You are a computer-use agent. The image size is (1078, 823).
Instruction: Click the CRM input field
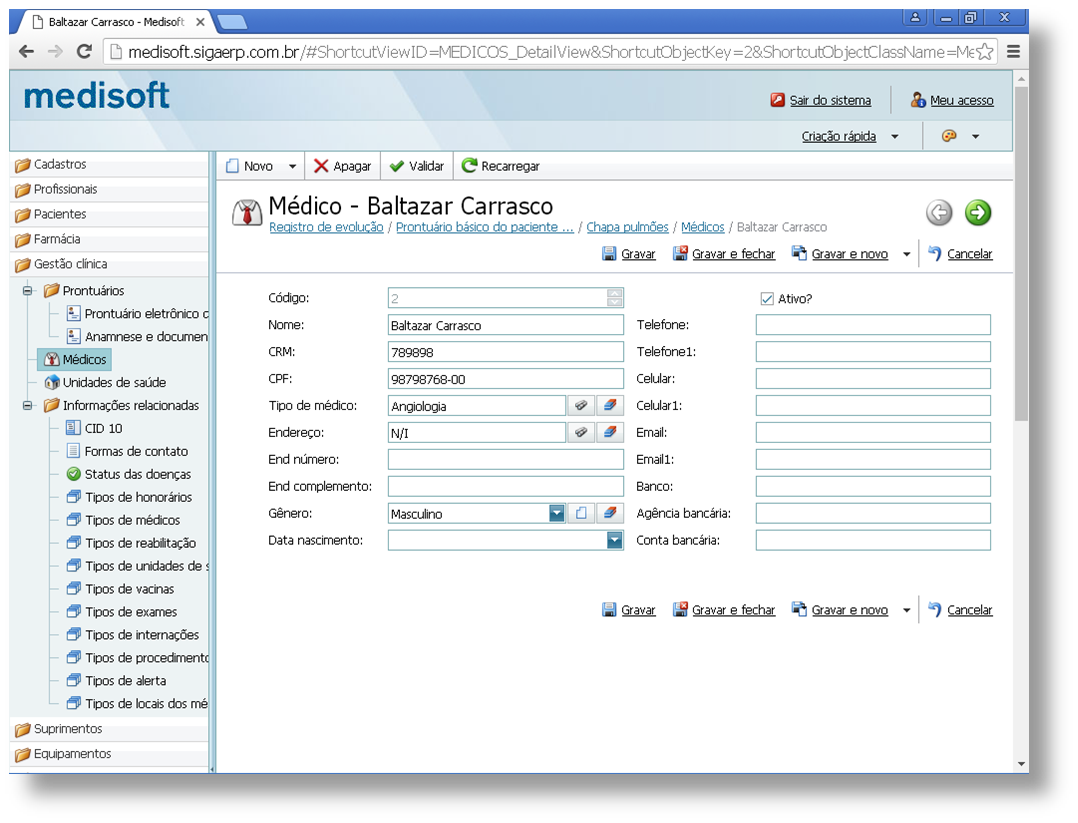click(x=505, y=352)
